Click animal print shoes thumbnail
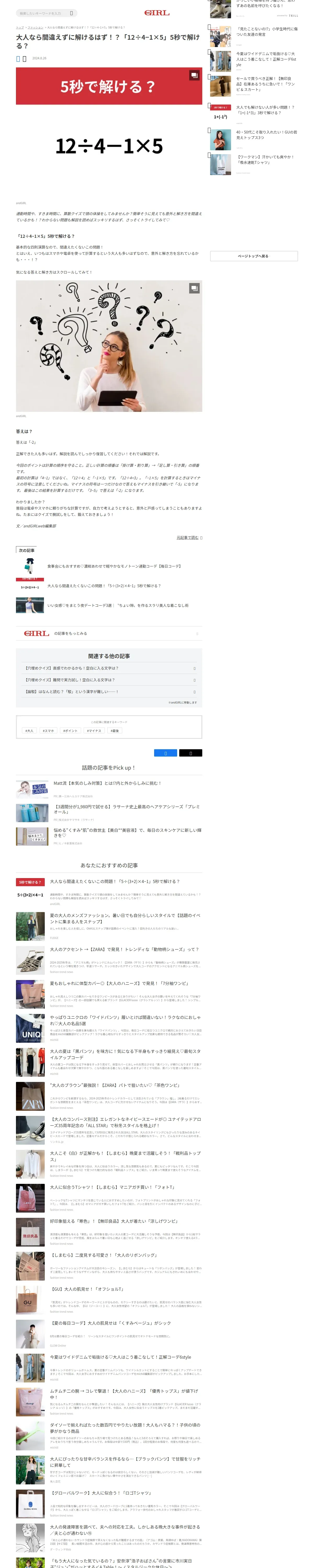The height and width of the screenshot is (1568, 314). click(31, 960)
